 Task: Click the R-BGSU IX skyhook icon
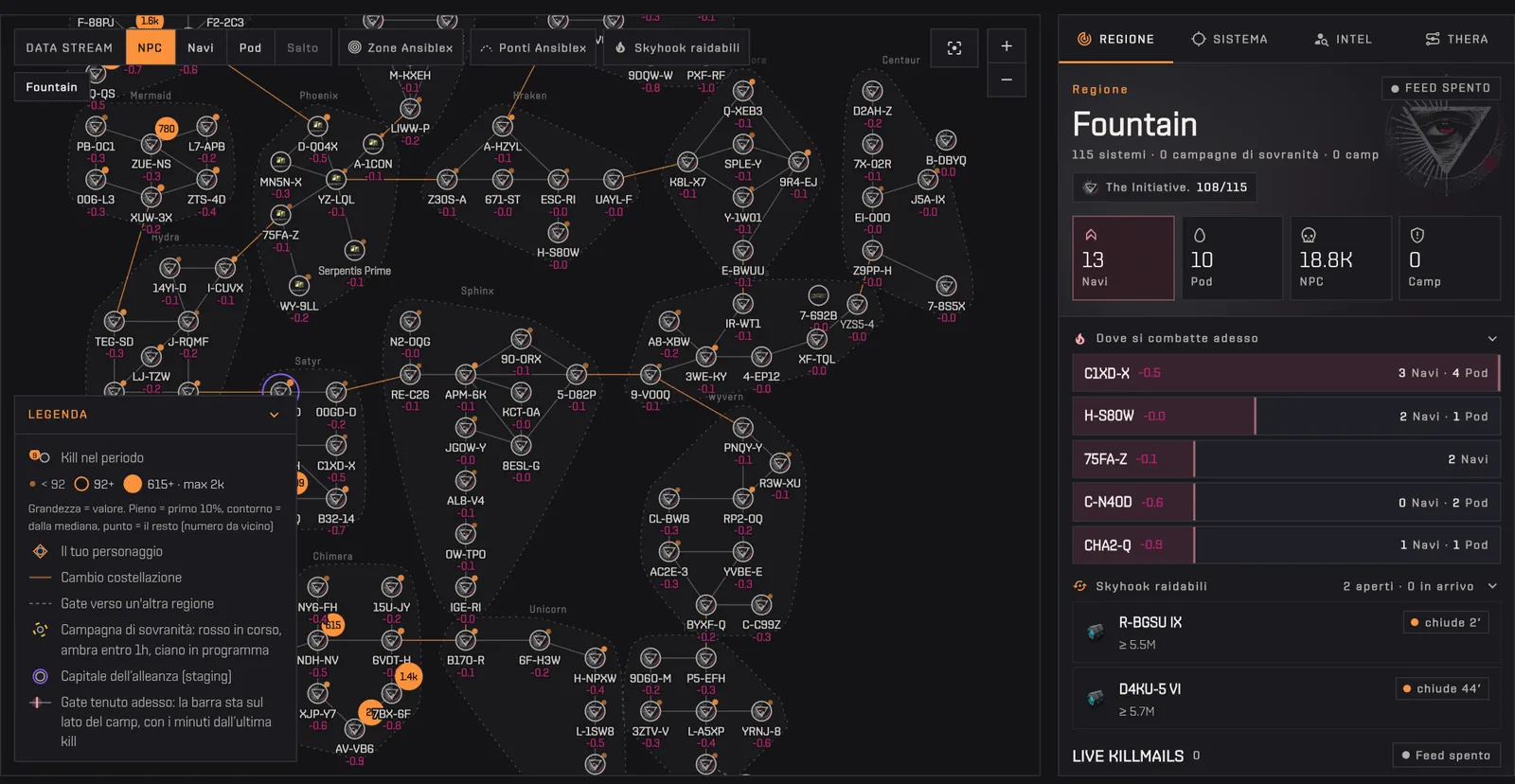click(1096, 632)
